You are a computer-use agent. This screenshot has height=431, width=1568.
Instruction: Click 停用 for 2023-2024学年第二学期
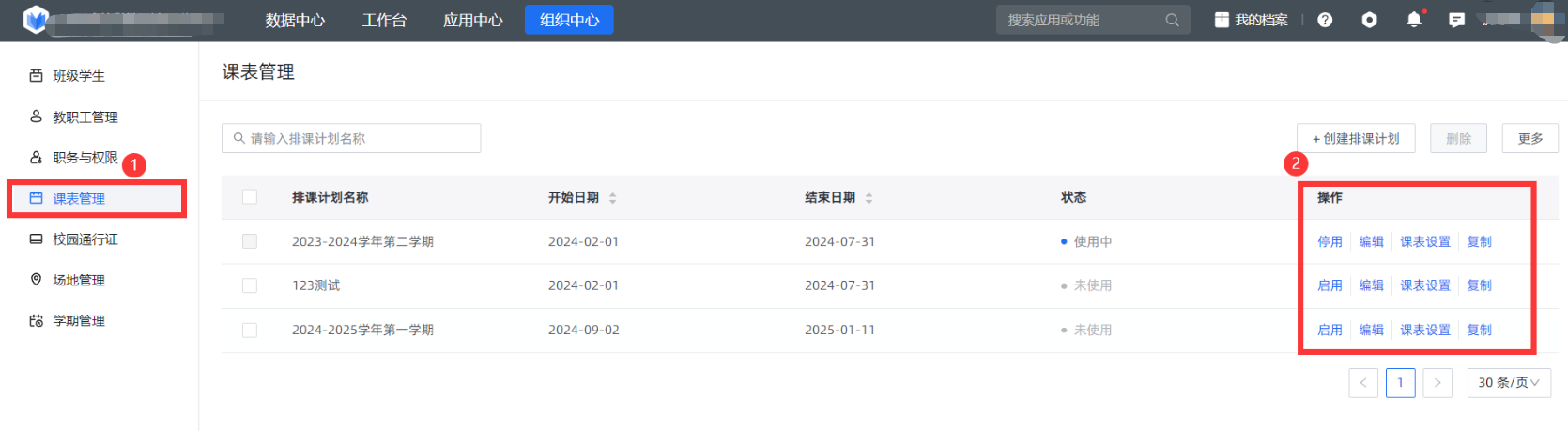(1330, 241)
